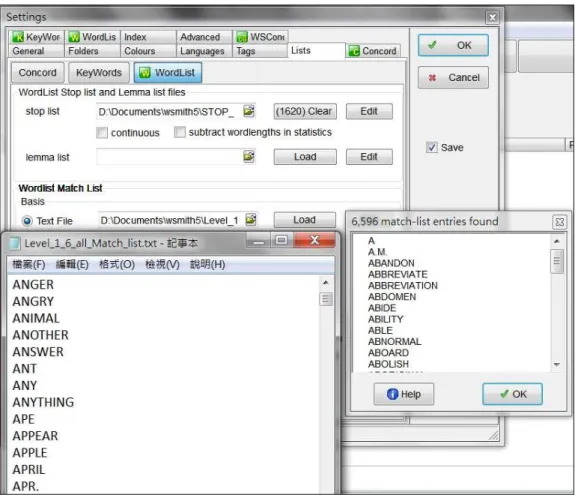Viewport: 575px width, 495px height.
Task: Open the WordList settings tab in top row
Action: [92, 37]
